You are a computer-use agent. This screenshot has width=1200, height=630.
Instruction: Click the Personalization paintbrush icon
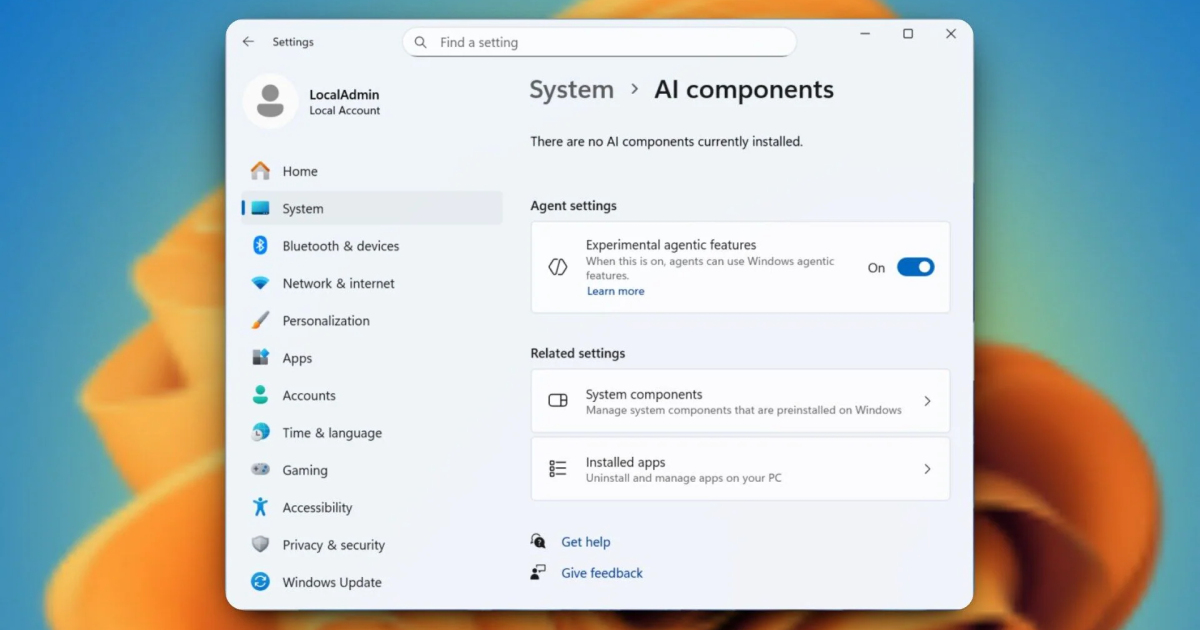click(x=260, y=321)
